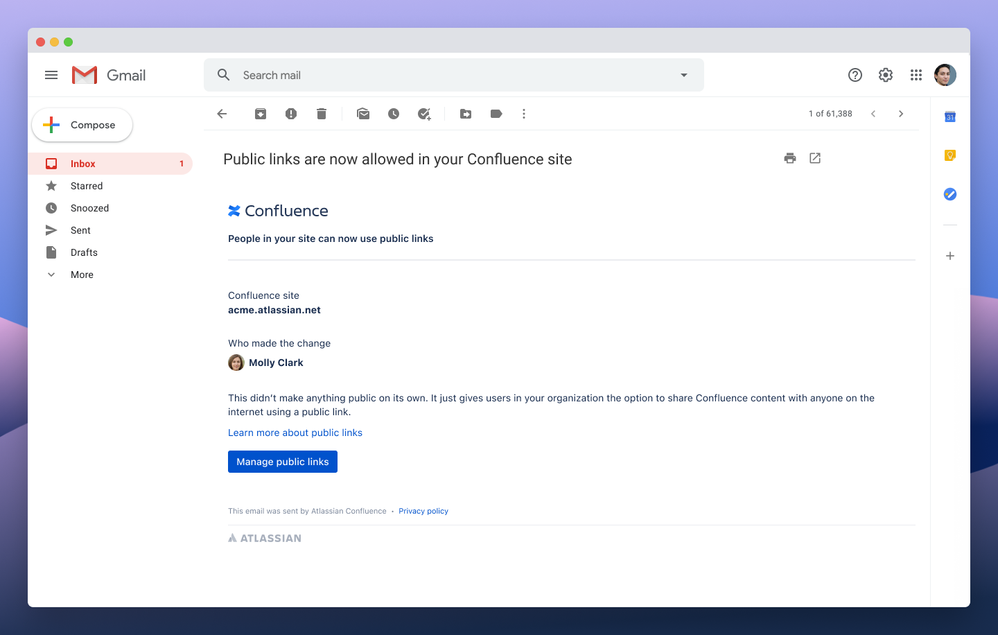Click the Atlassian footer logo
The image size is (998, 635).
click(265, 538)
